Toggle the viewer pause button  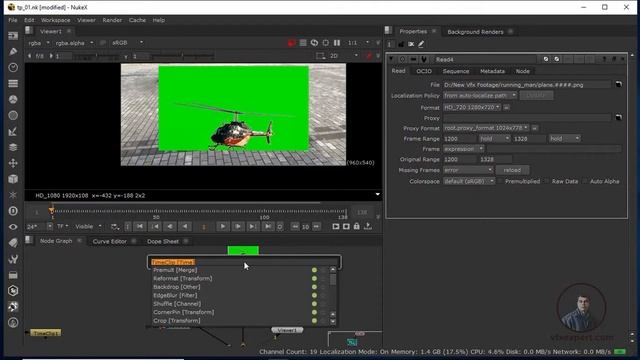click(x=337, y=43)
